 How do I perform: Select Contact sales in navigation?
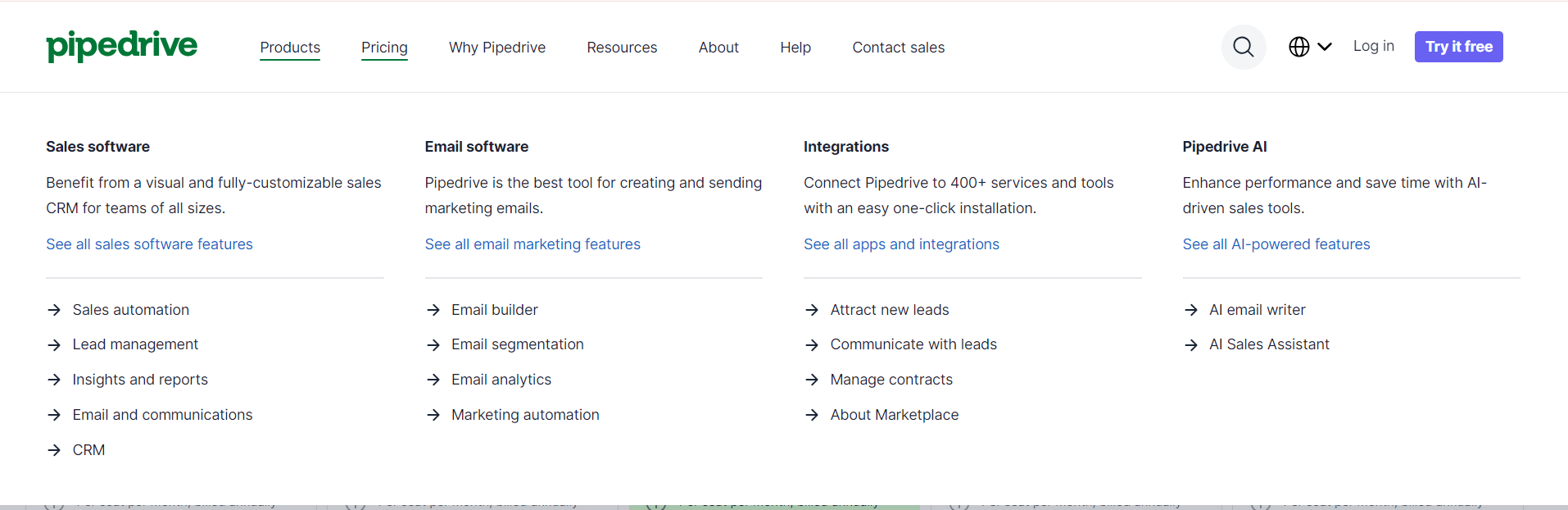click(899, 48)
